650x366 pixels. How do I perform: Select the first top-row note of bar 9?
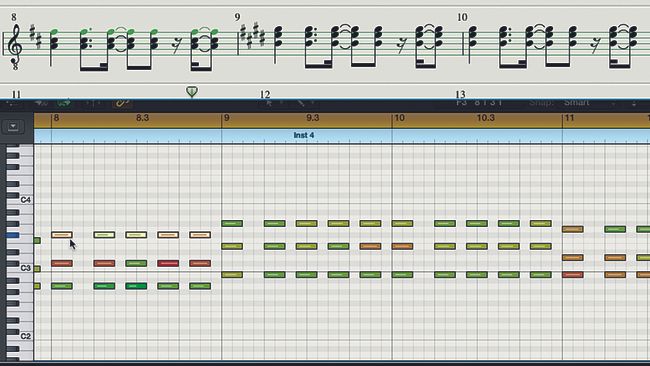coord(232,224)
